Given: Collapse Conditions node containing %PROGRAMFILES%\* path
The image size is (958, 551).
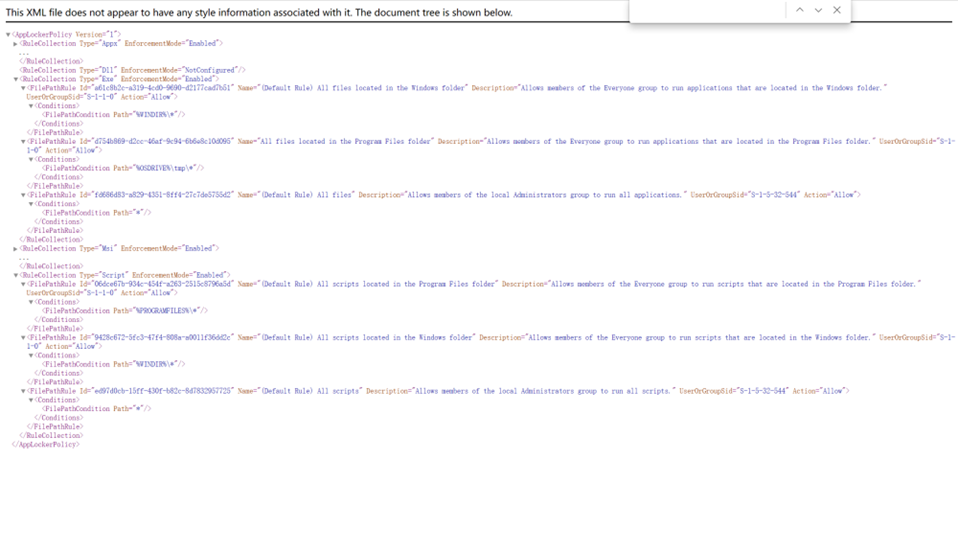Looking at the screenshot, I should 31,302.
